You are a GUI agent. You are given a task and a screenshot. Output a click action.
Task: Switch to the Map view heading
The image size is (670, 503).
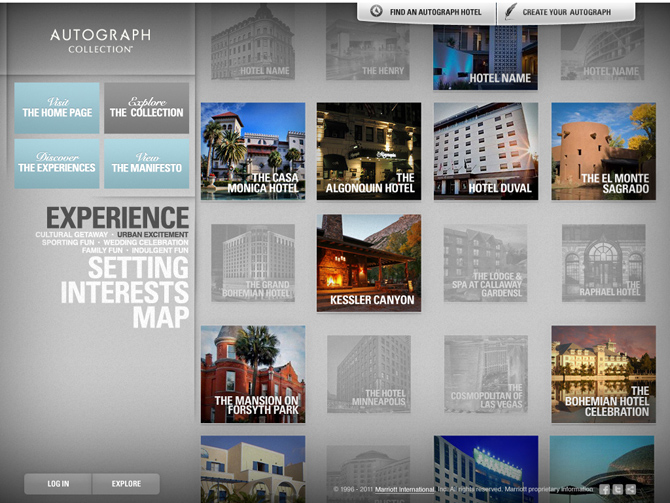point(160,318)
